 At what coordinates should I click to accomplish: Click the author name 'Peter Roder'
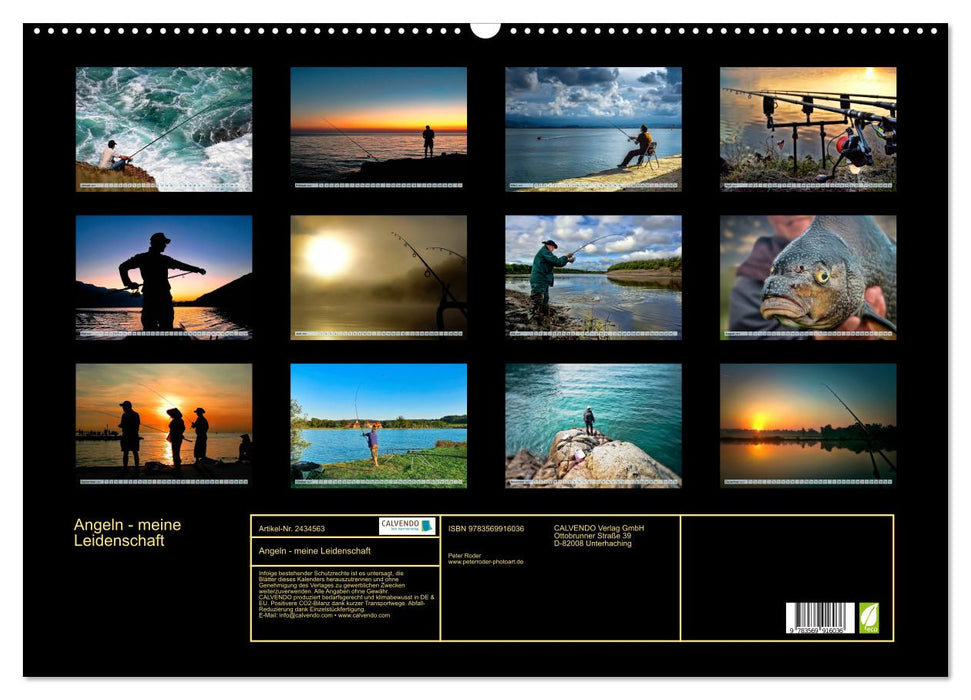[x=464, y=556]
